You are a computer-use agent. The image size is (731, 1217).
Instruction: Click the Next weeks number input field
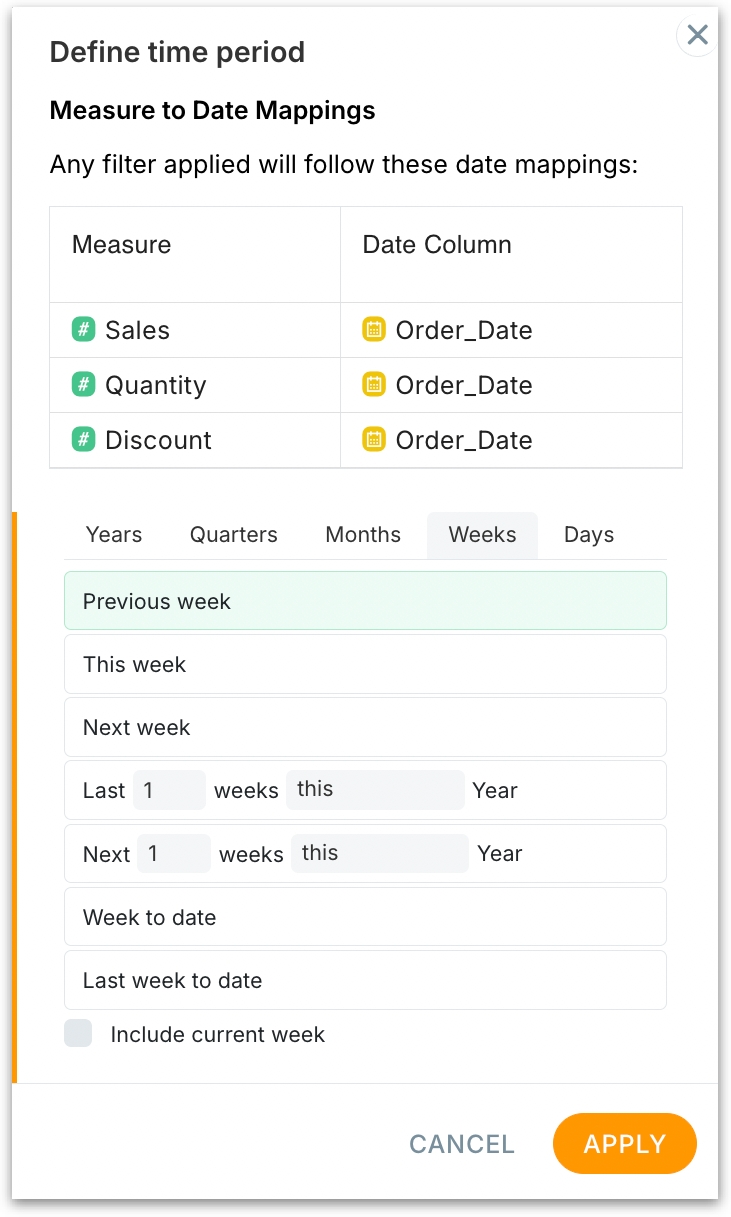174,854
